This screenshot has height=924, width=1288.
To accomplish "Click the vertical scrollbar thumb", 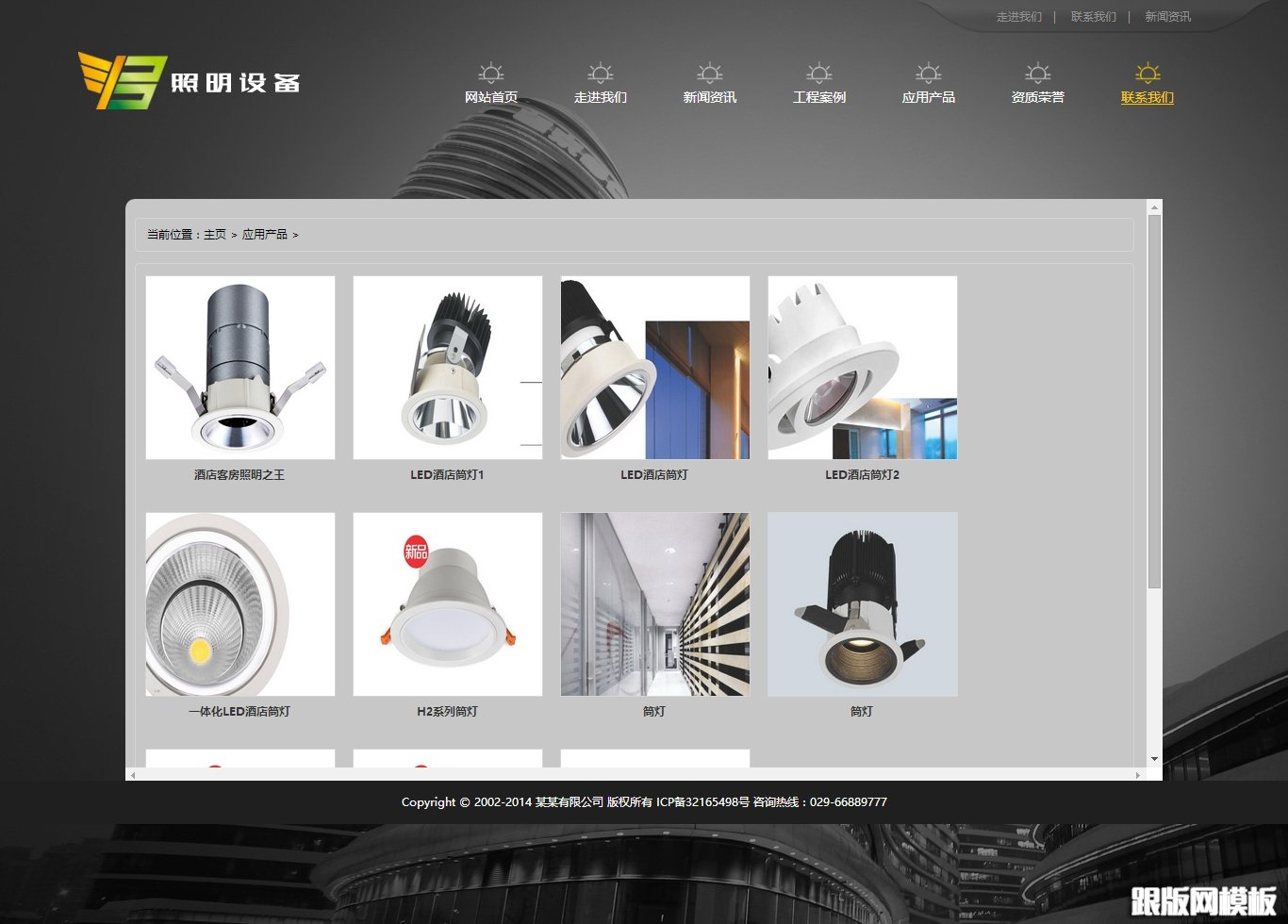I will (x=1154, y=402).
